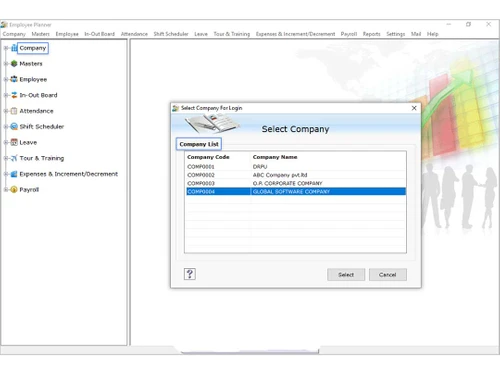Open the Masters menu
Viewport: 500px width, 375px height.
coord(41,34)
